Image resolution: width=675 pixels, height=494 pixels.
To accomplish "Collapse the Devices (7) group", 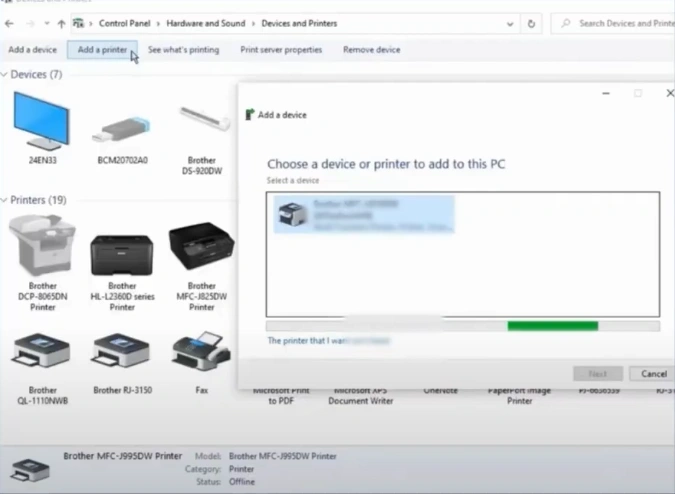I will (x=5, y=75).
